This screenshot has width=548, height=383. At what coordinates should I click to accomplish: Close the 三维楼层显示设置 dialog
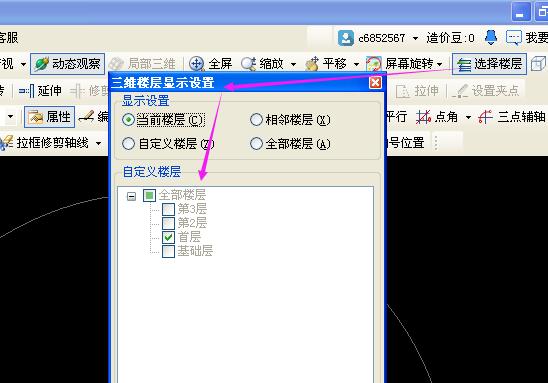click(375, 83)
